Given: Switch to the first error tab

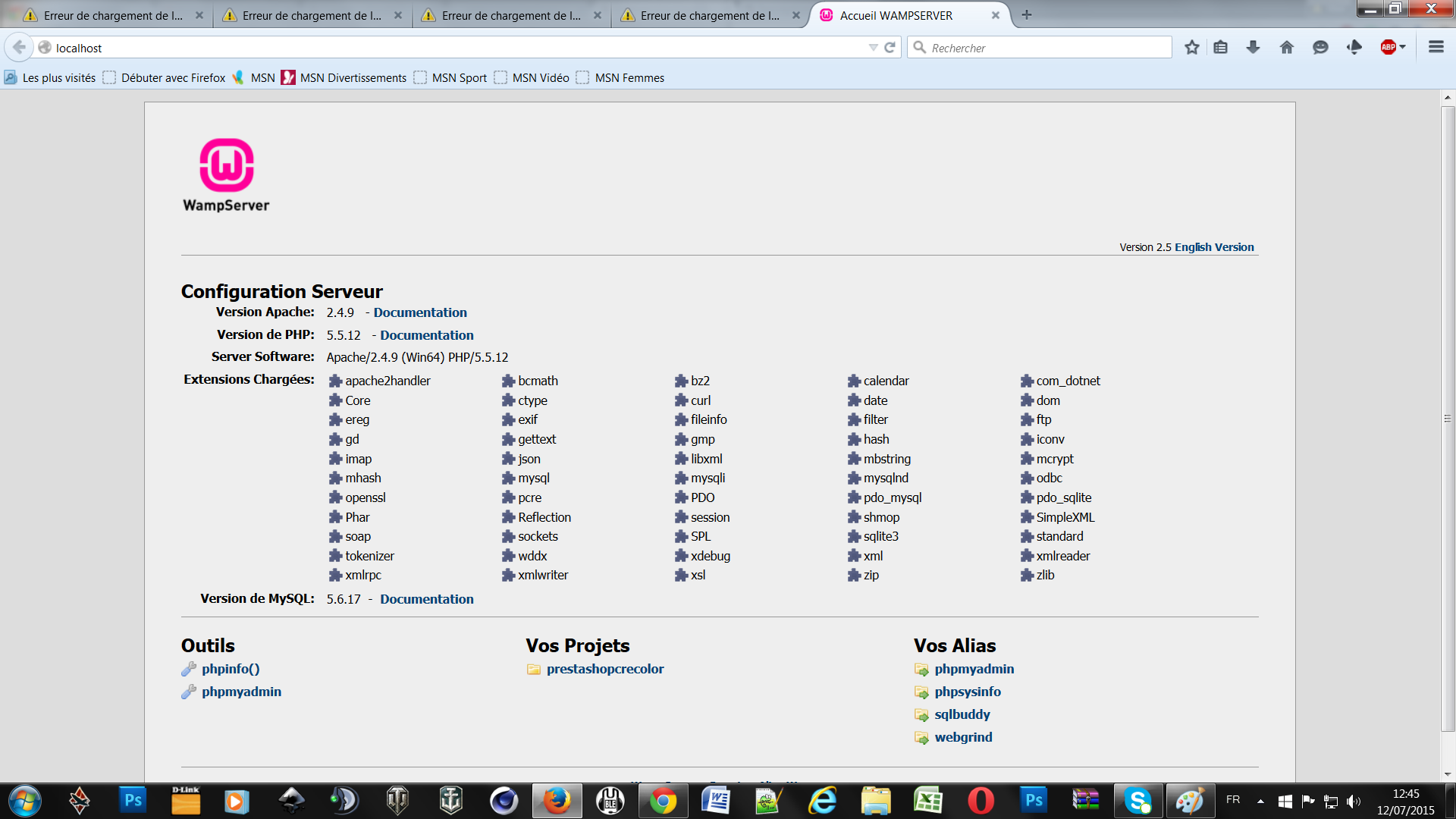Looking at the screenshot, I should [x=114, y=15].
